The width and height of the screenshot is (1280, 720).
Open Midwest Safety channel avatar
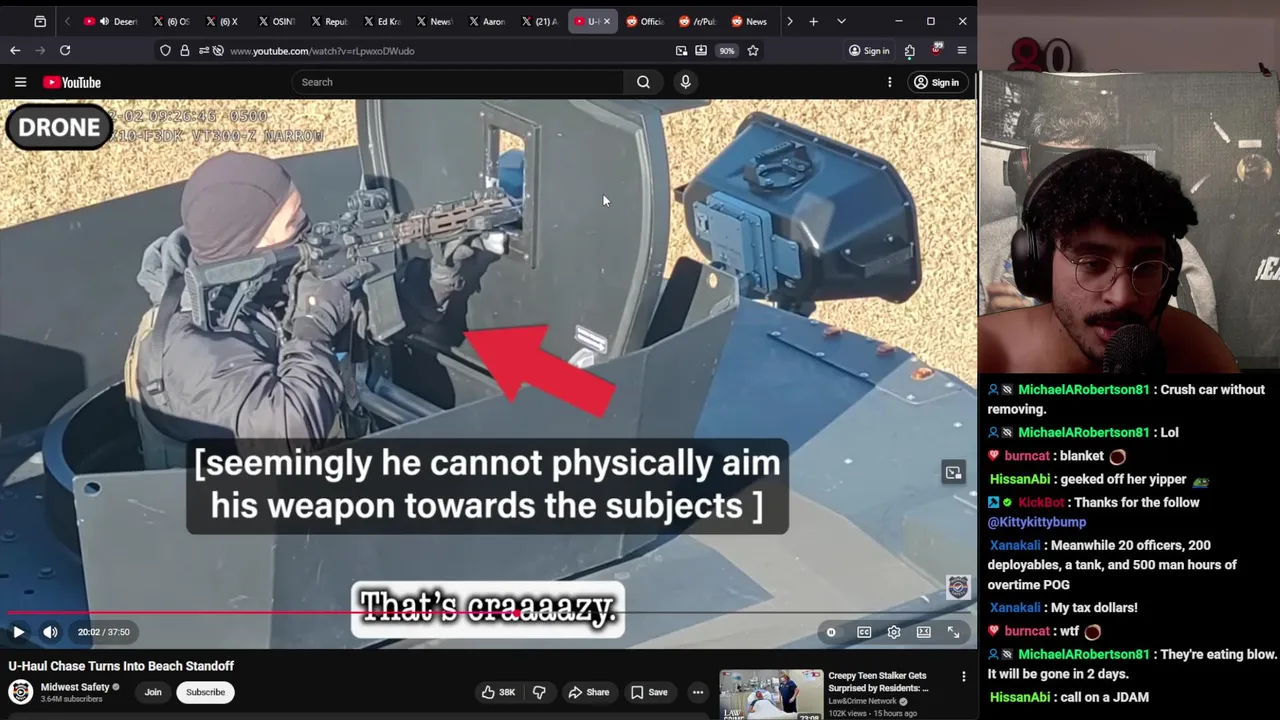pyautogui.click(x=20, y=692)
